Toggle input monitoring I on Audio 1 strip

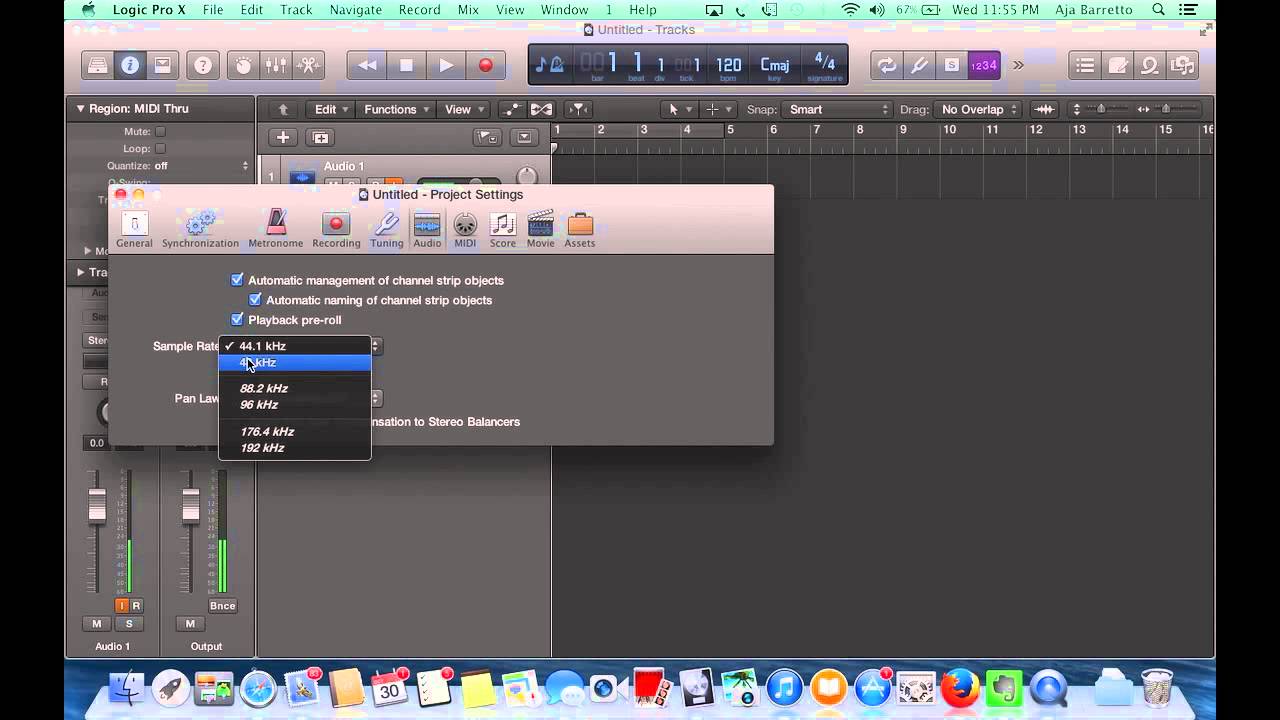point(122,606)
